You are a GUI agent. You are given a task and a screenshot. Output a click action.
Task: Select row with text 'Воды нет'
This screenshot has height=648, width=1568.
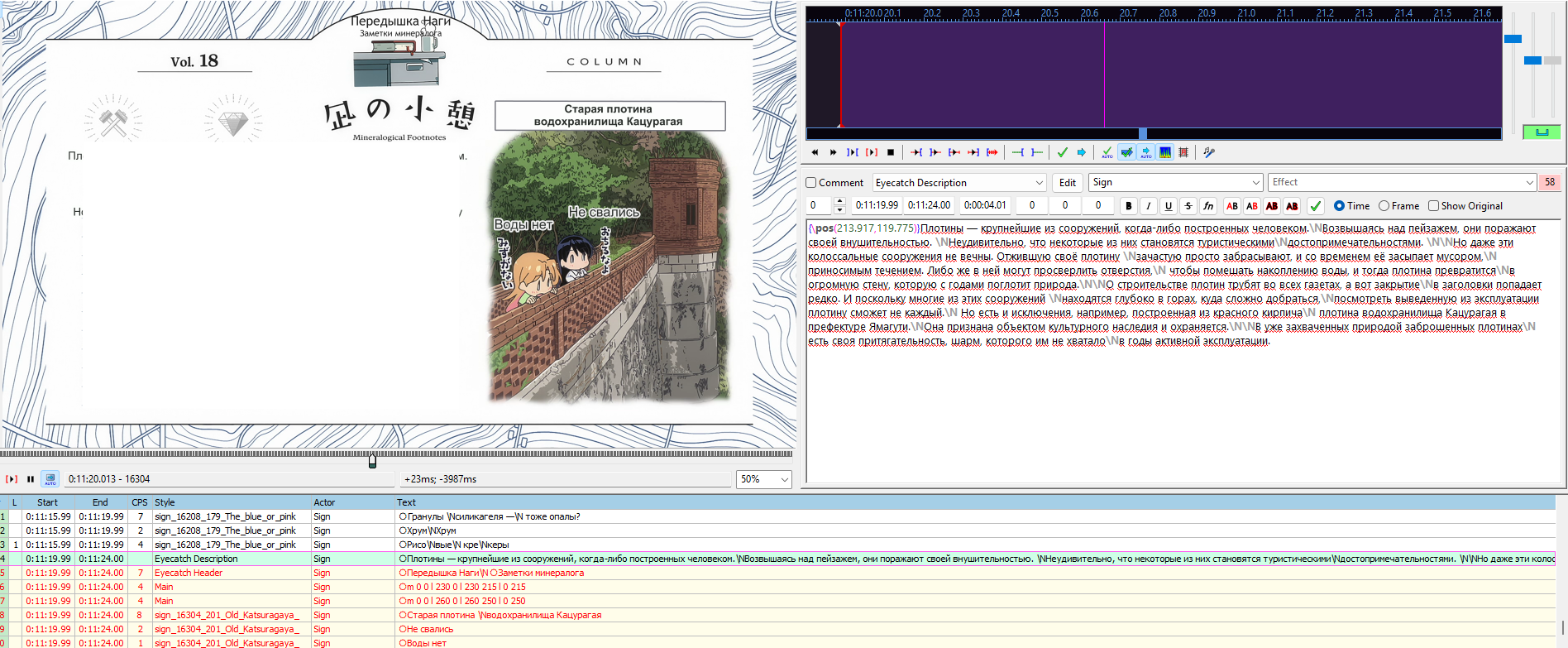[777, 643]
